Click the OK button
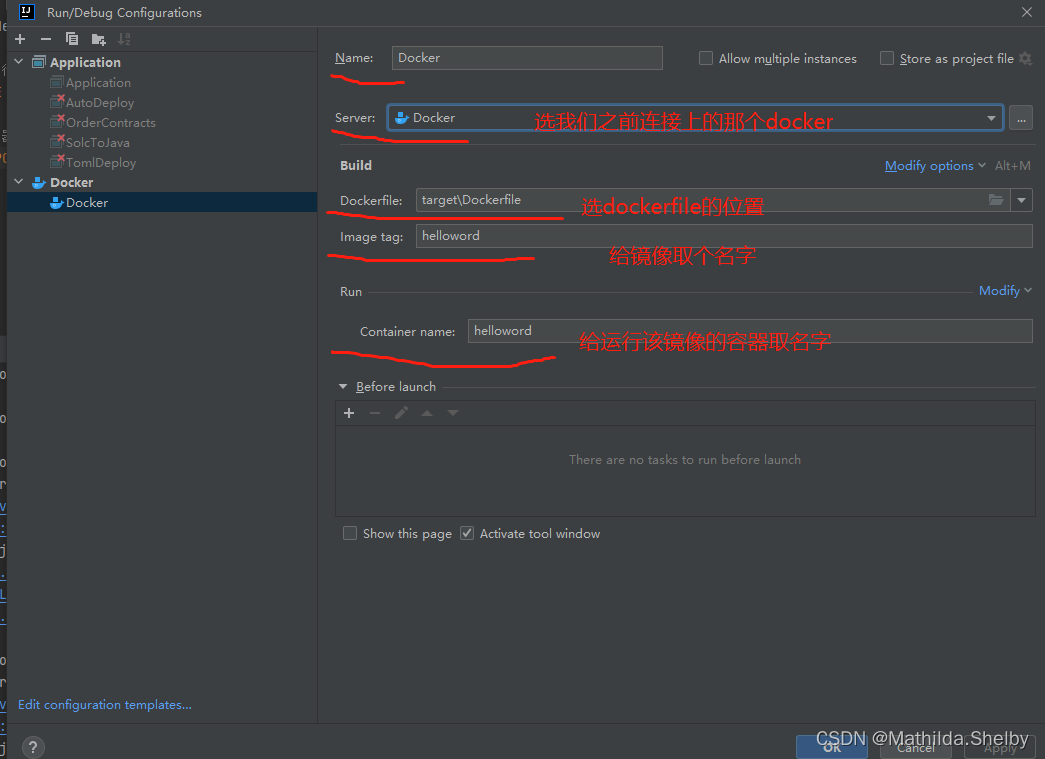Image resolution: width=1045 pixels, height=759 pixels. (832, 747)
